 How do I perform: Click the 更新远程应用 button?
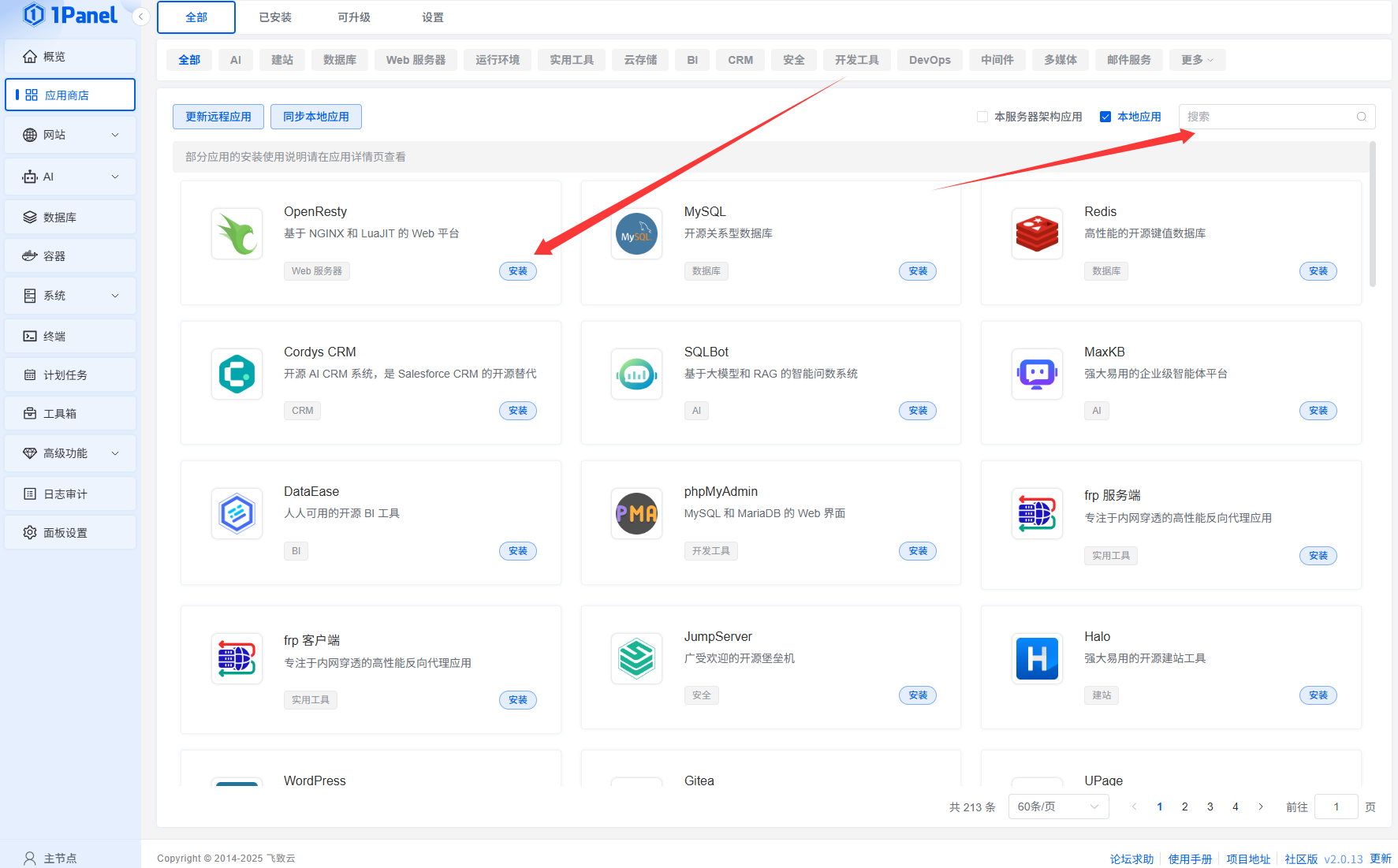point(218,117)
